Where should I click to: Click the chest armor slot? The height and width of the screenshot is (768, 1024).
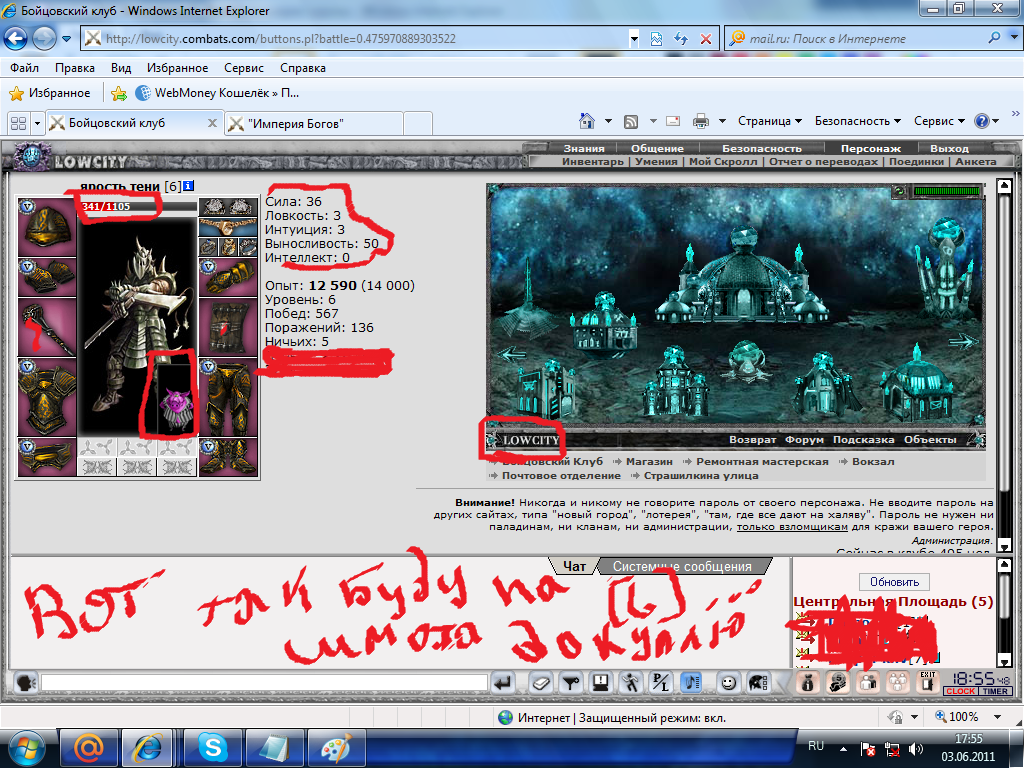[46, 397]
